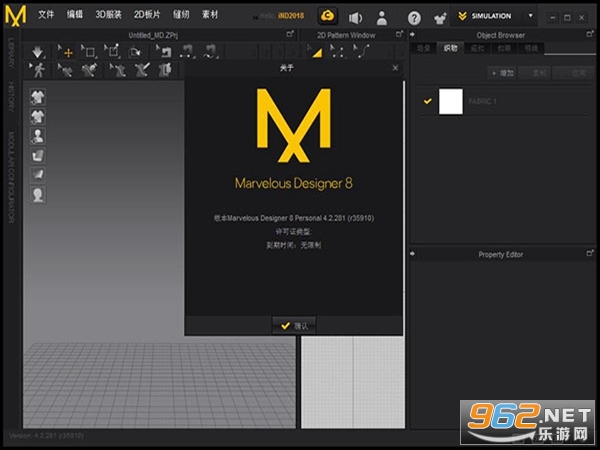Open the 2D板片 menu
Screen dimensions: 600x450
point(147,15)
